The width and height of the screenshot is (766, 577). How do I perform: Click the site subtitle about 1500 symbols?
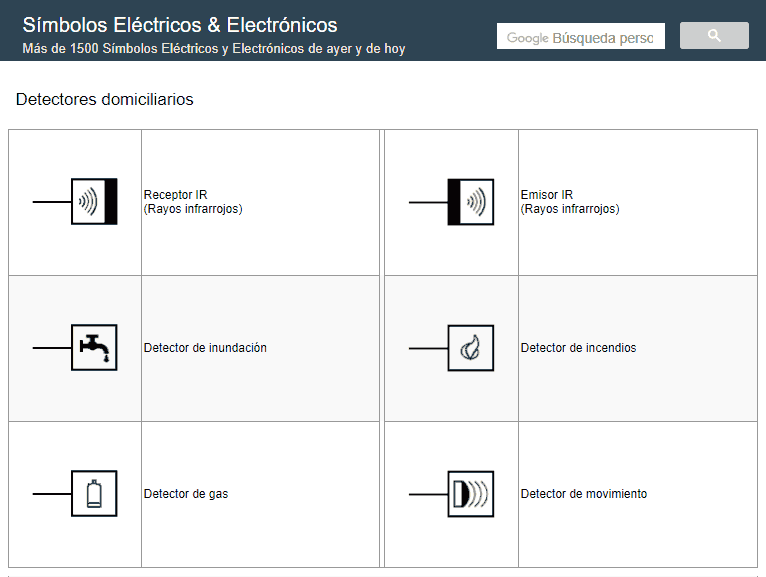tap(213, 48)
